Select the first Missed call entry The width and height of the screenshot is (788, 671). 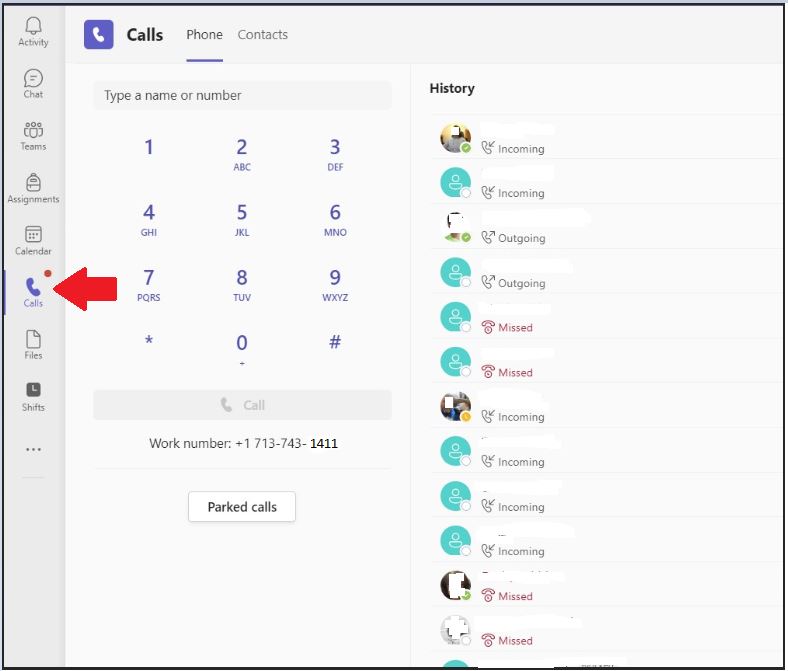(x=600, y=317)
